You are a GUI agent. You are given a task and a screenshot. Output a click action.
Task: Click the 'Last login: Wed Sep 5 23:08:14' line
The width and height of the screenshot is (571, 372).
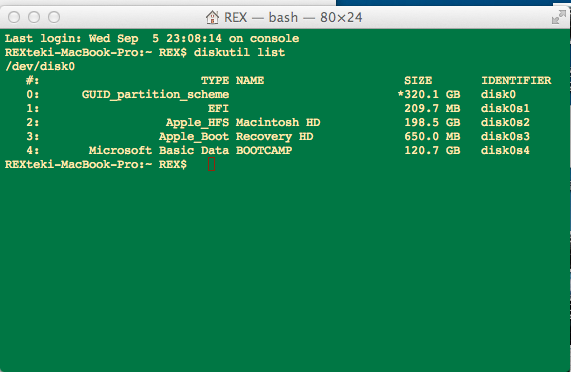point(152,39)
